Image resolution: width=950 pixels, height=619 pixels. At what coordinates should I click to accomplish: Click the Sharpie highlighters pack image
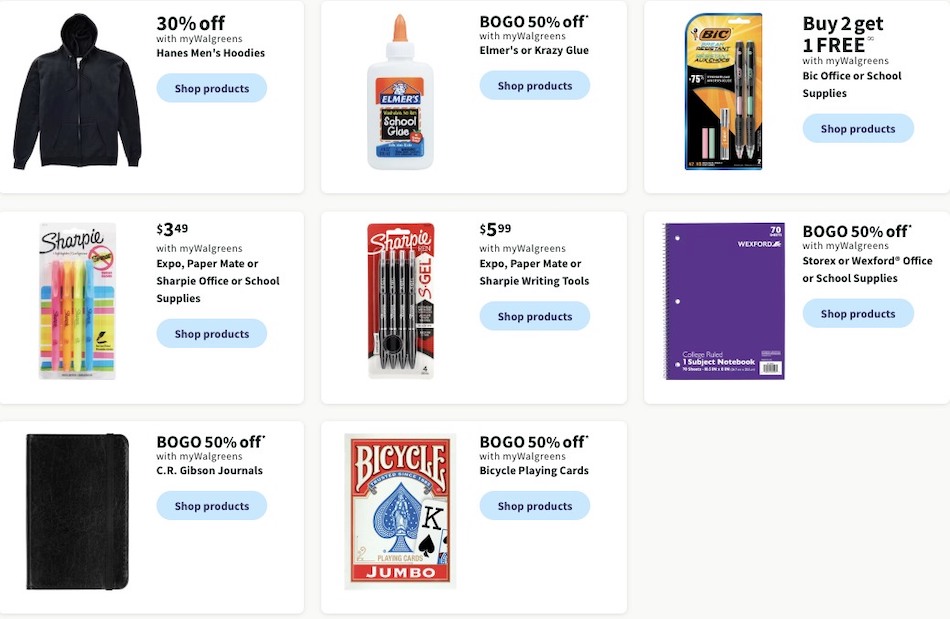tap(76, 300)
